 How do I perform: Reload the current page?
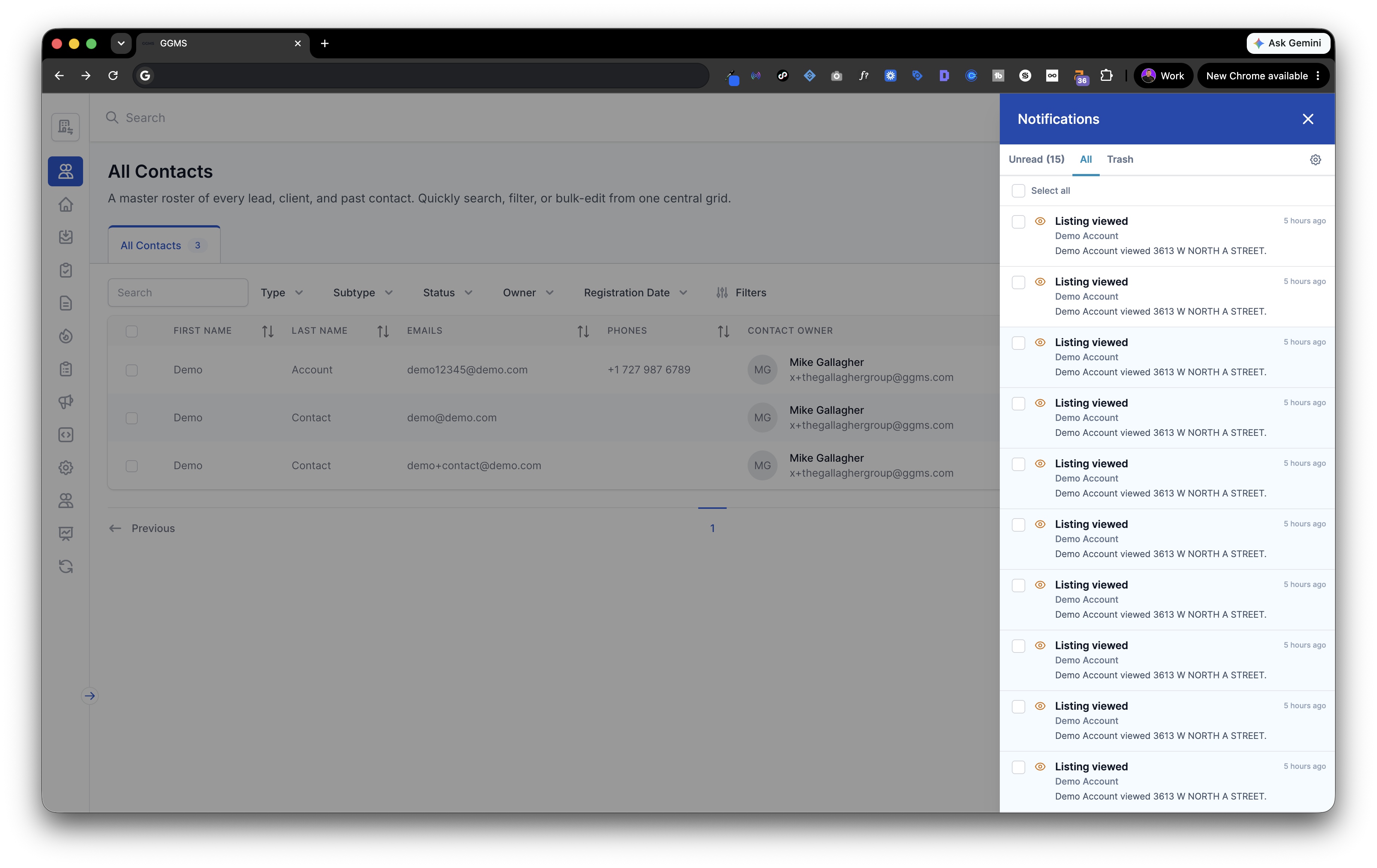pyautogui.click(x=113, y=76)
